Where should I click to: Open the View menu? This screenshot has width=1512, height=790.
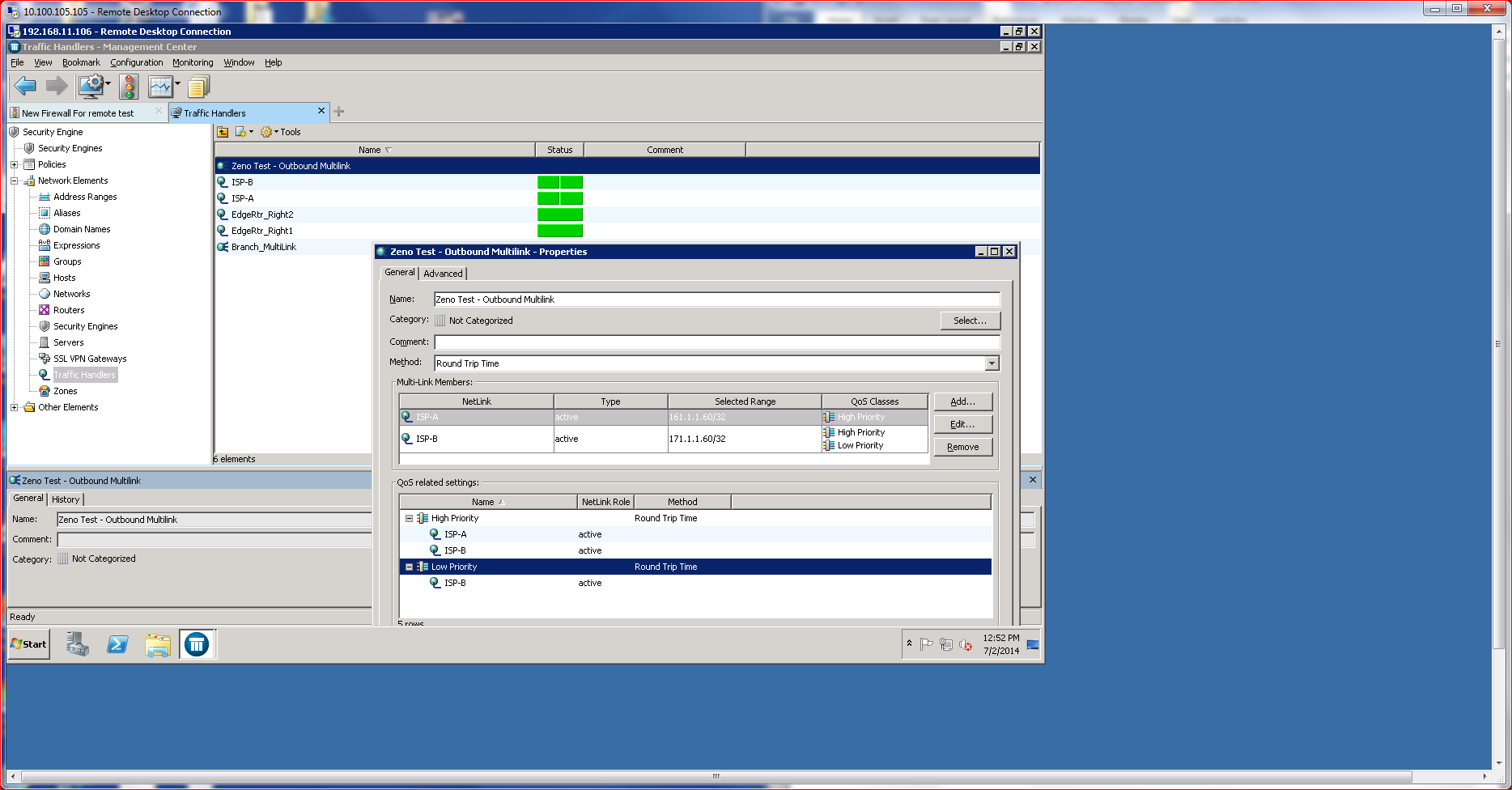43,62
